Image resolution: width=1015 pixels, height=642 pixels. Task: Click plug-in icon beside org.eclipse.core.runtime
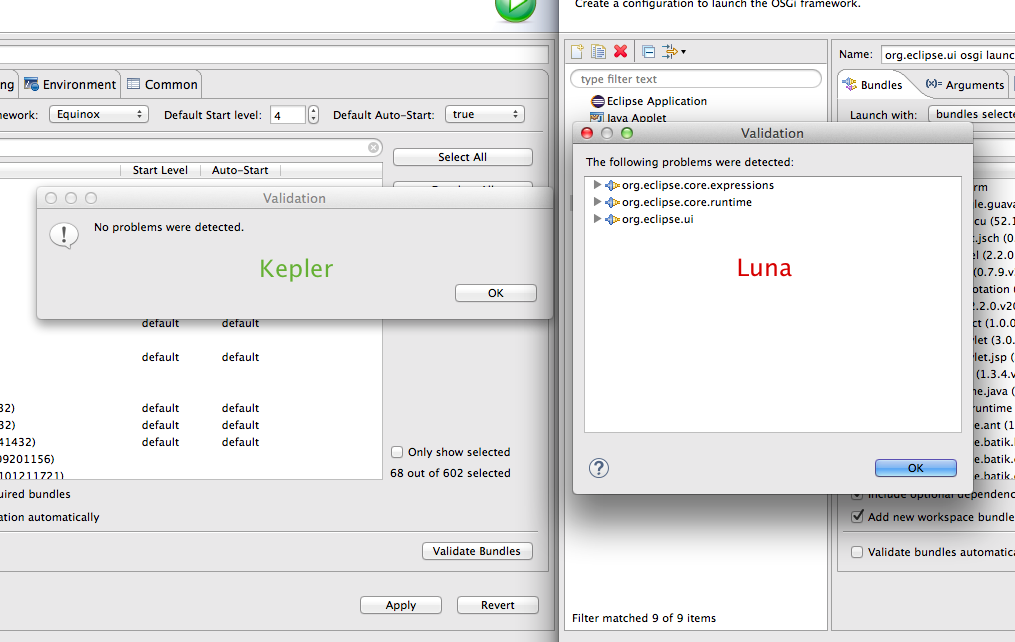(x=612, y=202)
